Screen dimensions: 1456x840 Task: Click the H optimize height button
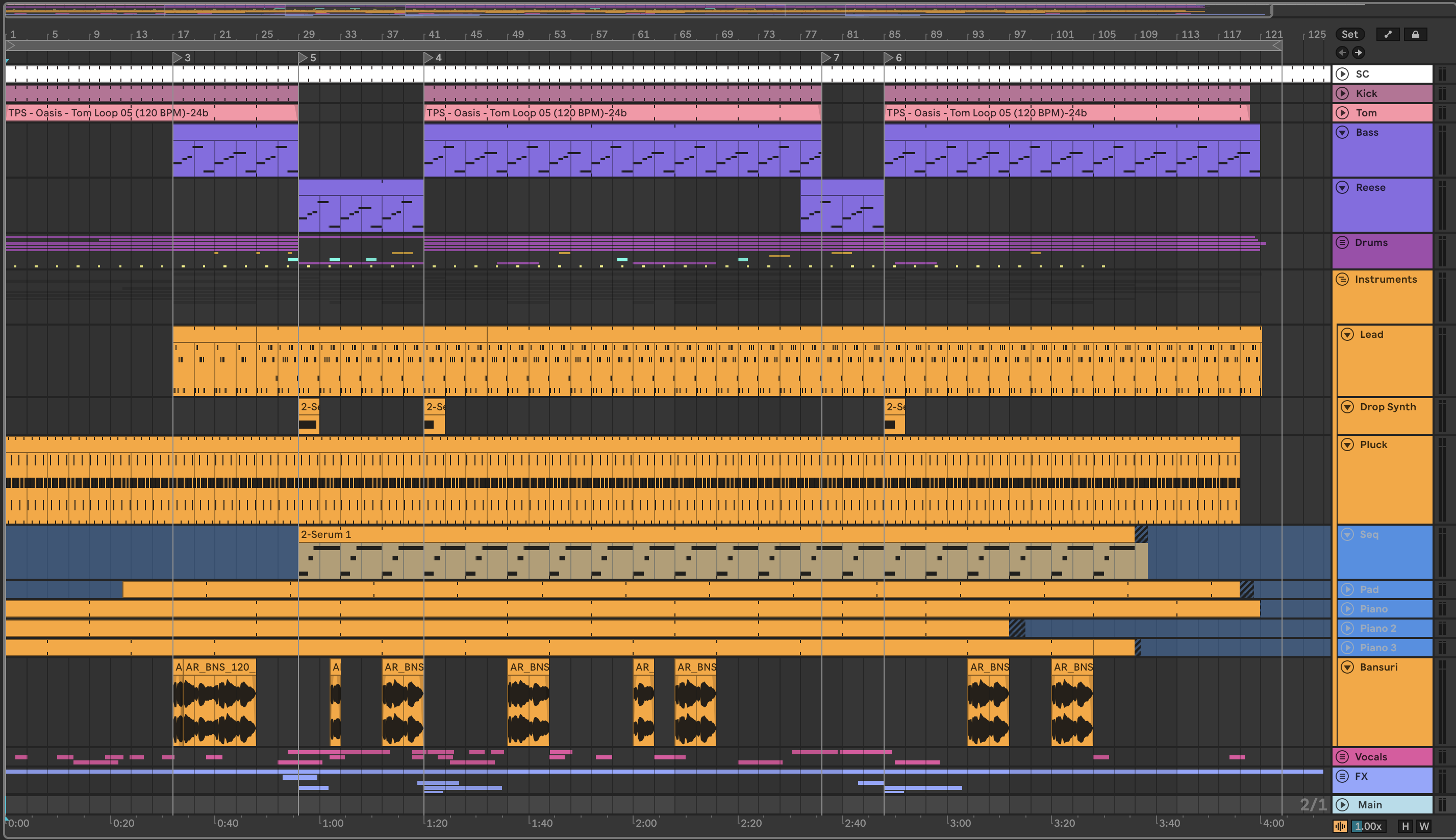[x=1405, y=826]
